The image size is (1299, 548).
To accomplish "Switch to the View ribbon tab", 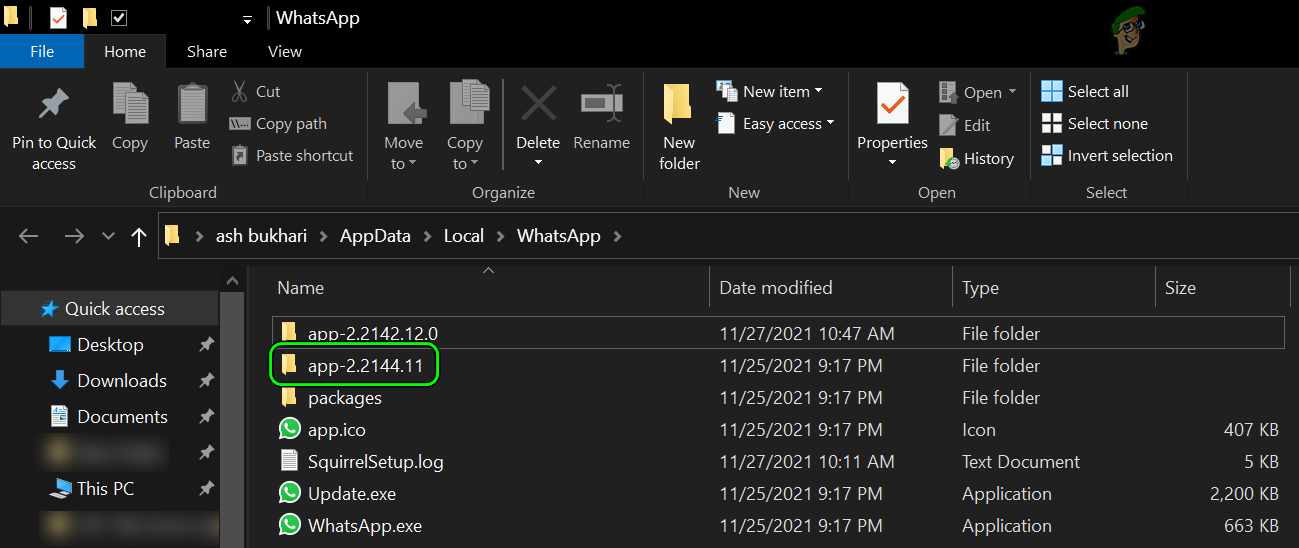I will click(285, 52).
